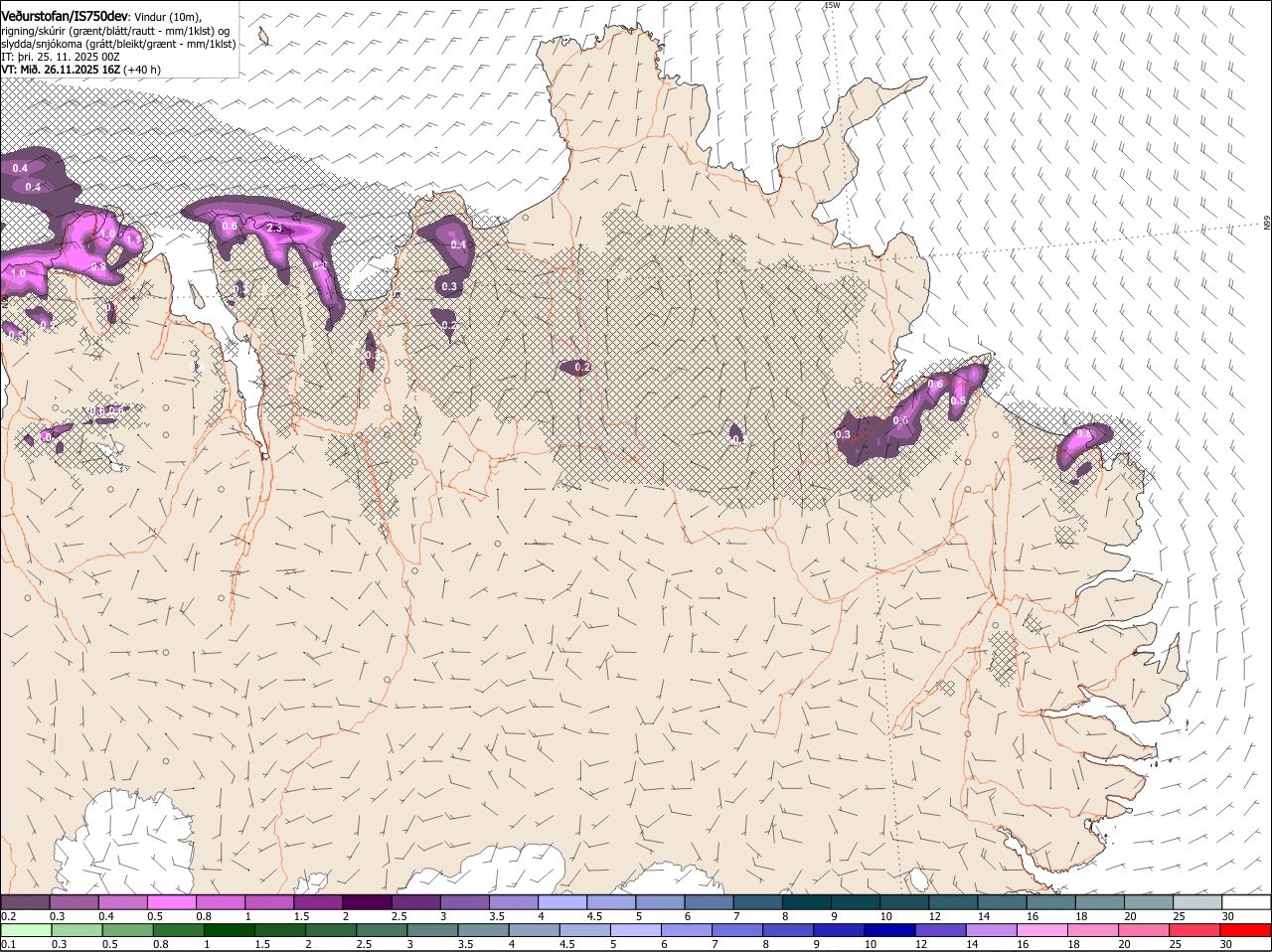Select top legend swatch between 0.8 and 1
This screenshot has height=952, width=1272.
221,901
